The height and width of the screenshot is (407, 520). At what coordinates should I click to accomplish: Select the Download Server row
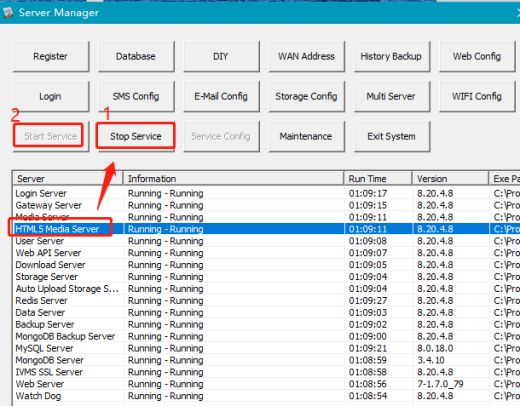click(x=267, y=265)
